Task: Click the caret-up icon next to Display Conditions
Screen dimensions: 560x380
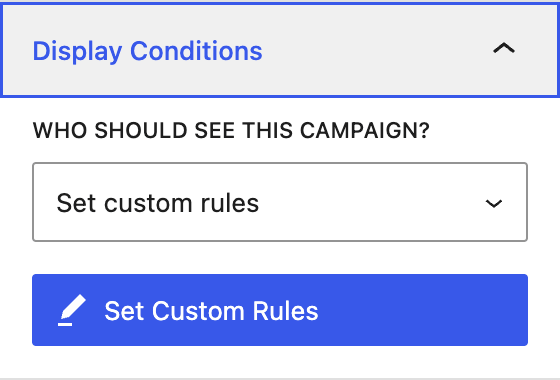Action: 504,48
